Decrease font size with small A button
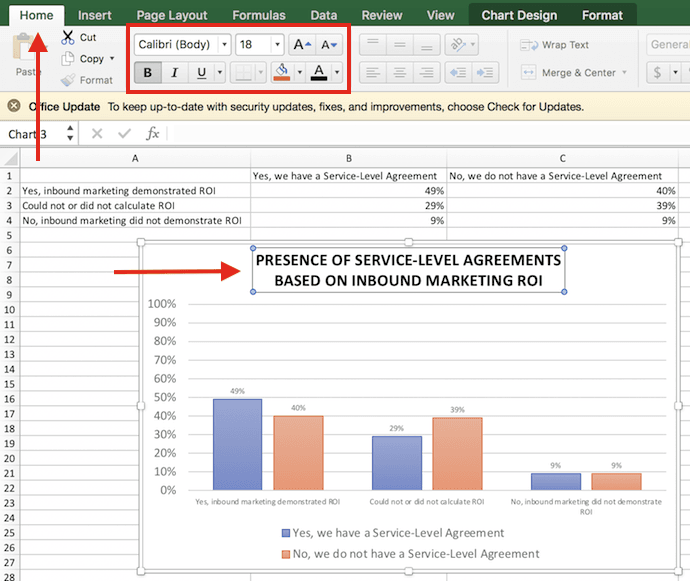 (329, 44)
